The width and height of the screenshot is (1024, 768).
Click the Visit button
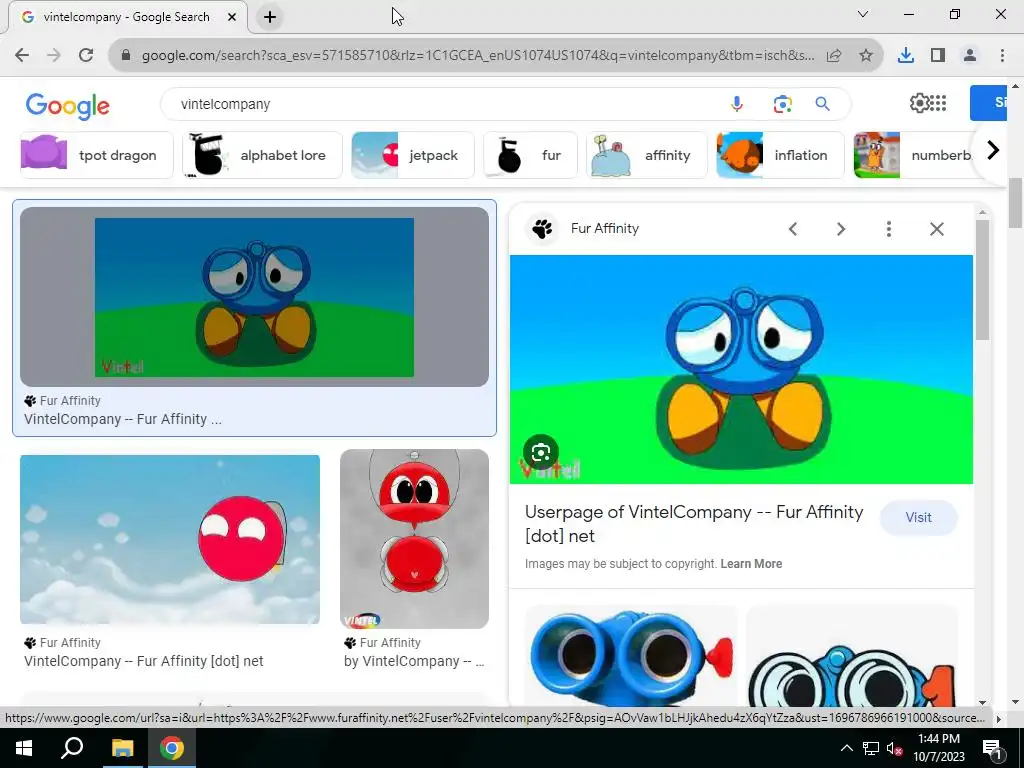(x=918, y=517)
